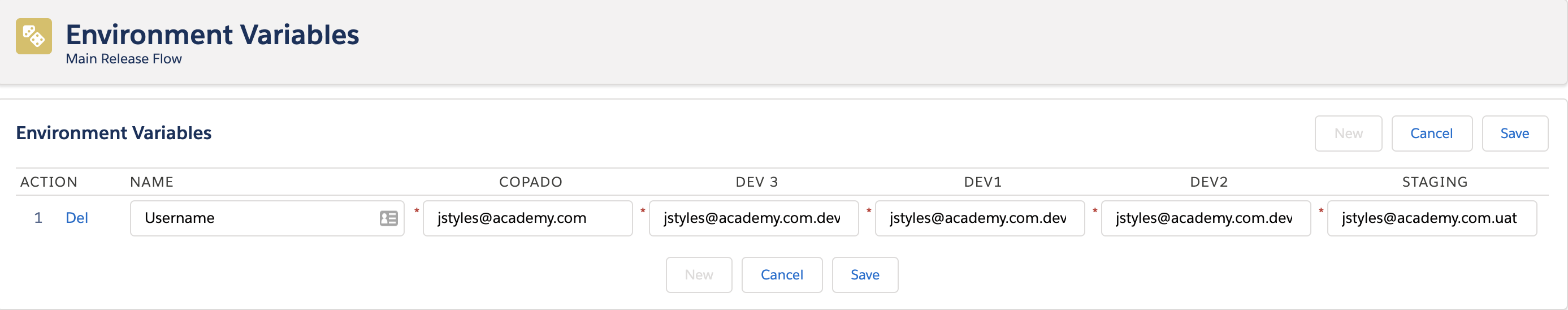The height and width of the screenshot is (310, 1568).
Task: Click the STAGING column header
Action: (x=1435, y=182)
